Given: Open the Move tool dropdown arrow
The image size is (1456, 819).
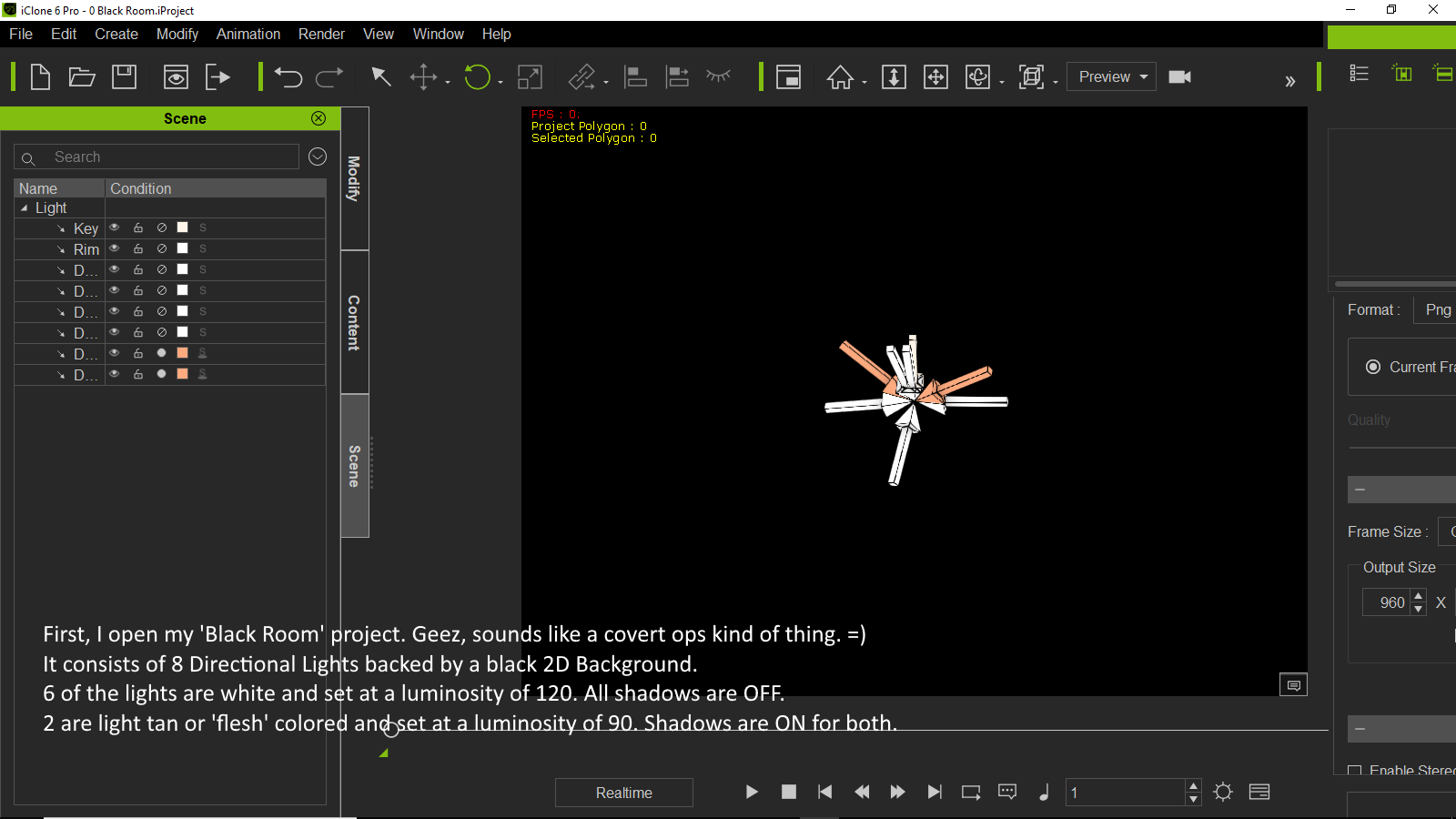Looking at the screenshot, I should coord(448,83).
